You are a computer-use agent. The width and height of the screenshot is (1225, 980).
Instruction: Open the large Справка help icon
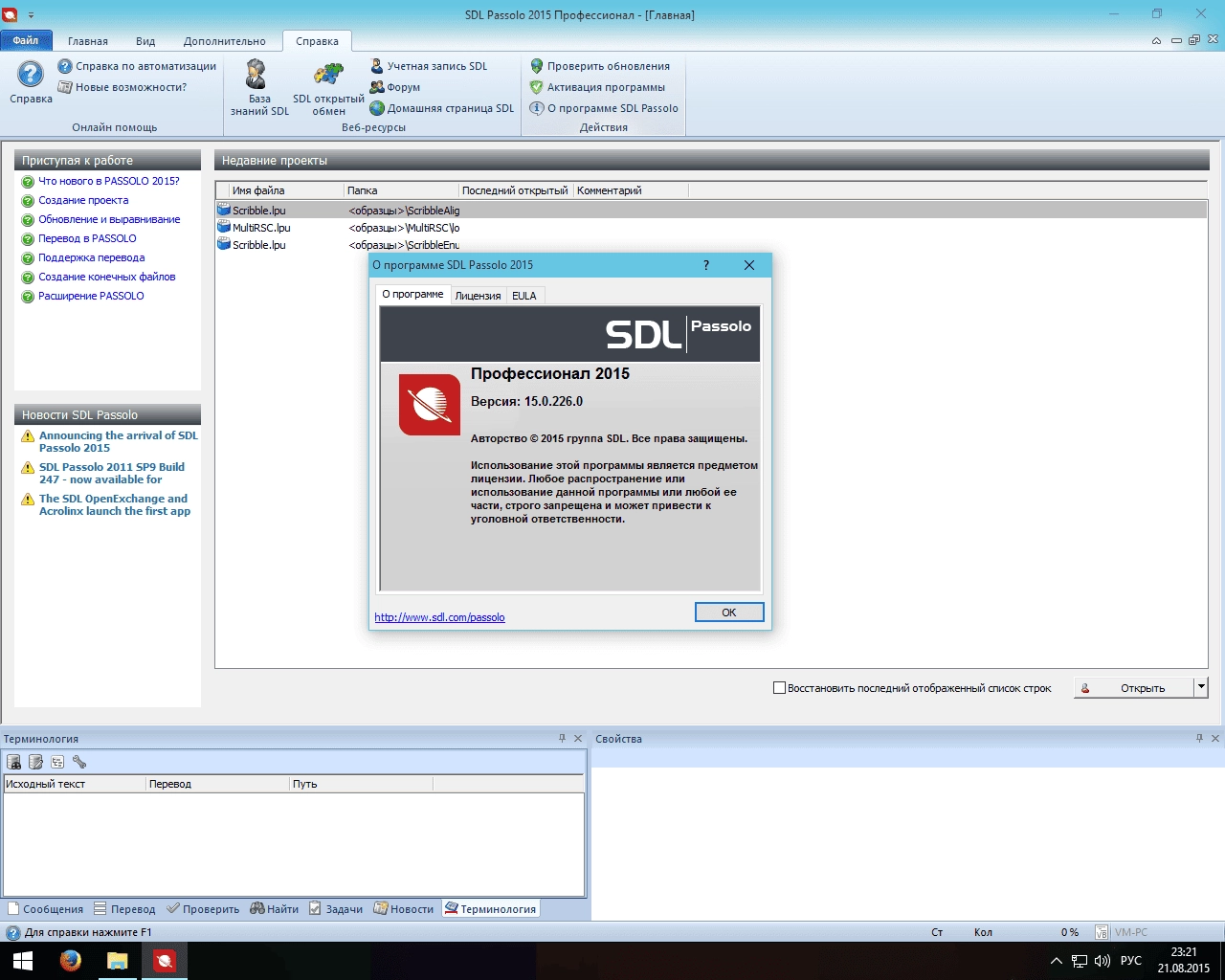(31, 81)
